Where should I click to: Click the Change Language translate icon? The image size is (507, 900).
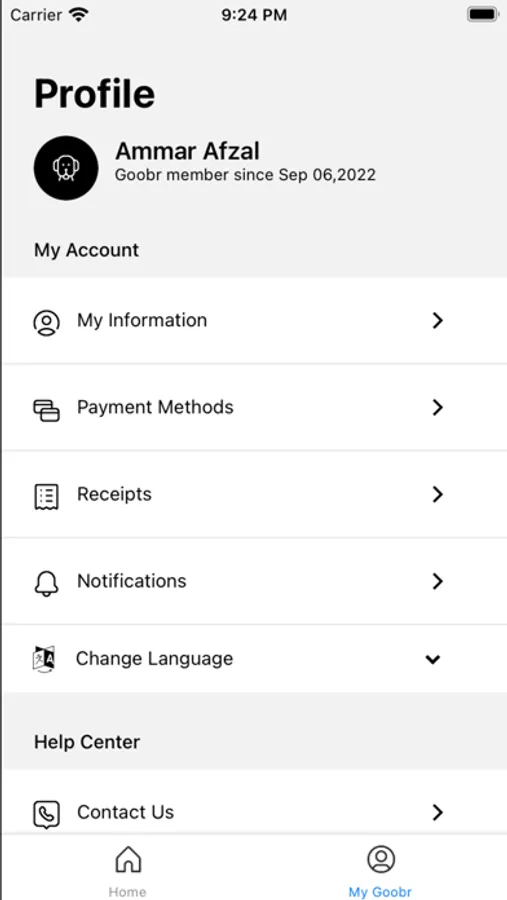(x=44, y=658)
